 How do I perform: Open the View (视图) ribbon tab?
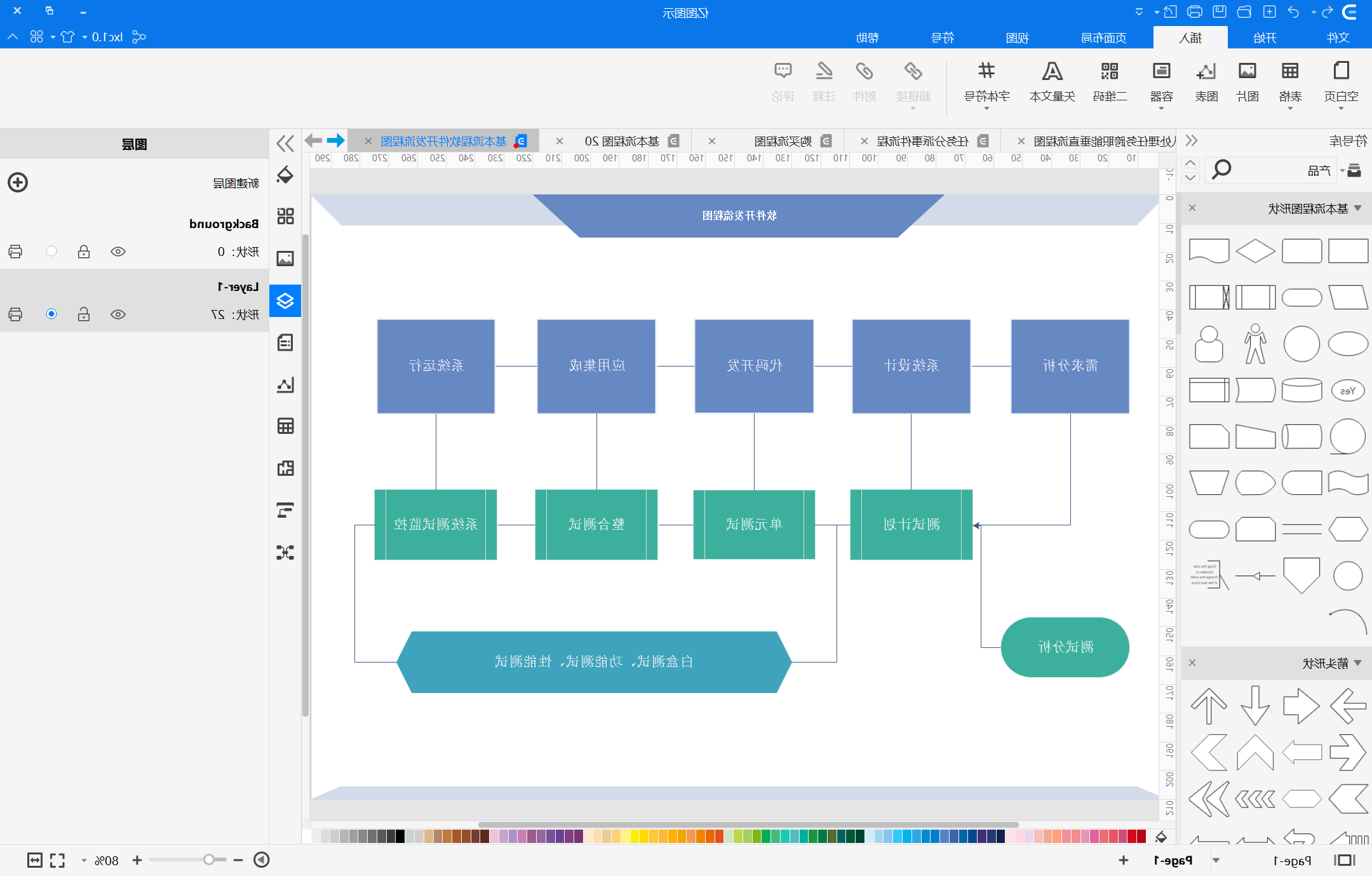[1017, 37]
